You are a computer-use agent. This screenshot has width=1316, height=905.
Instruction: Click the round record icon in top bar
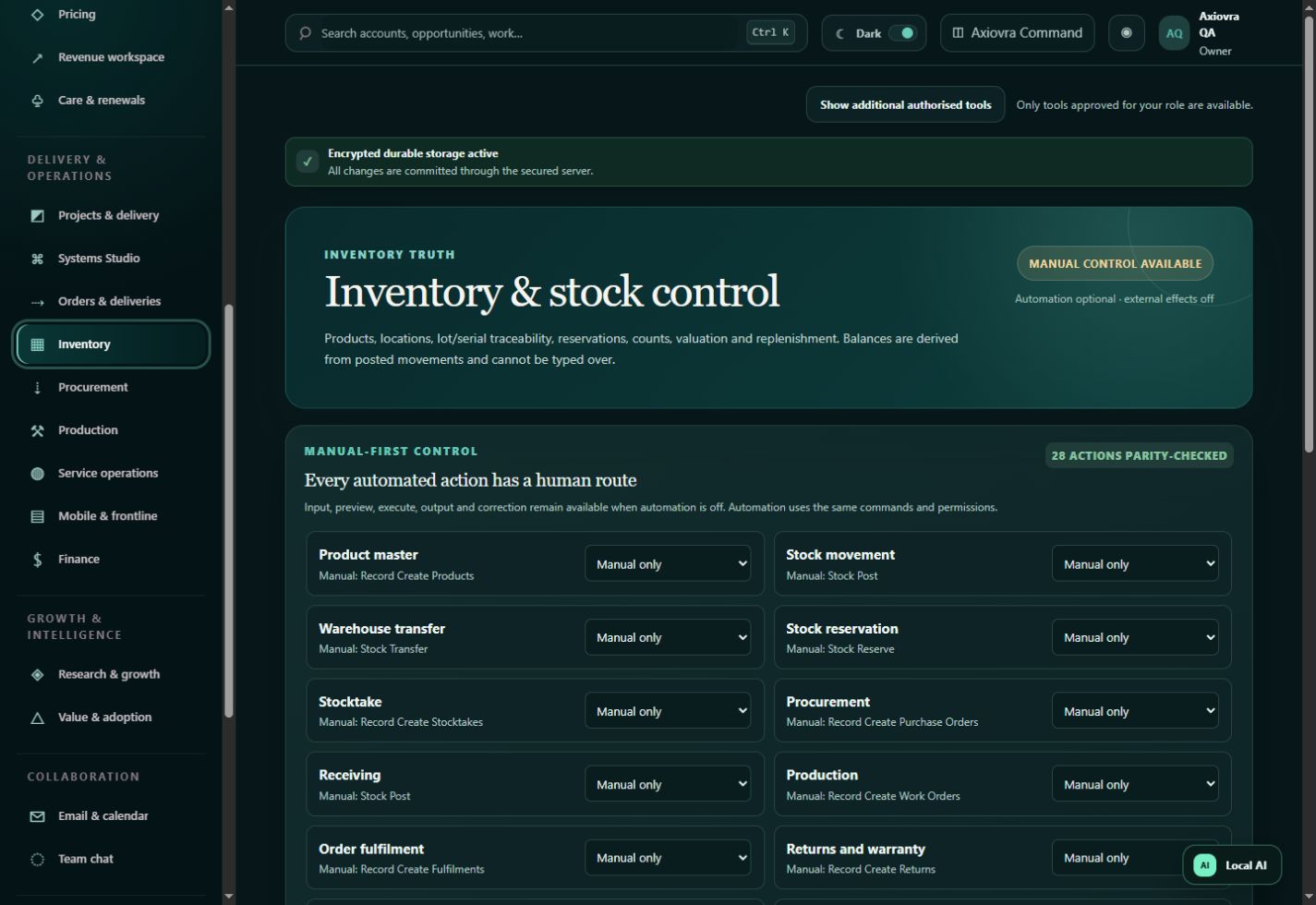1126,33
